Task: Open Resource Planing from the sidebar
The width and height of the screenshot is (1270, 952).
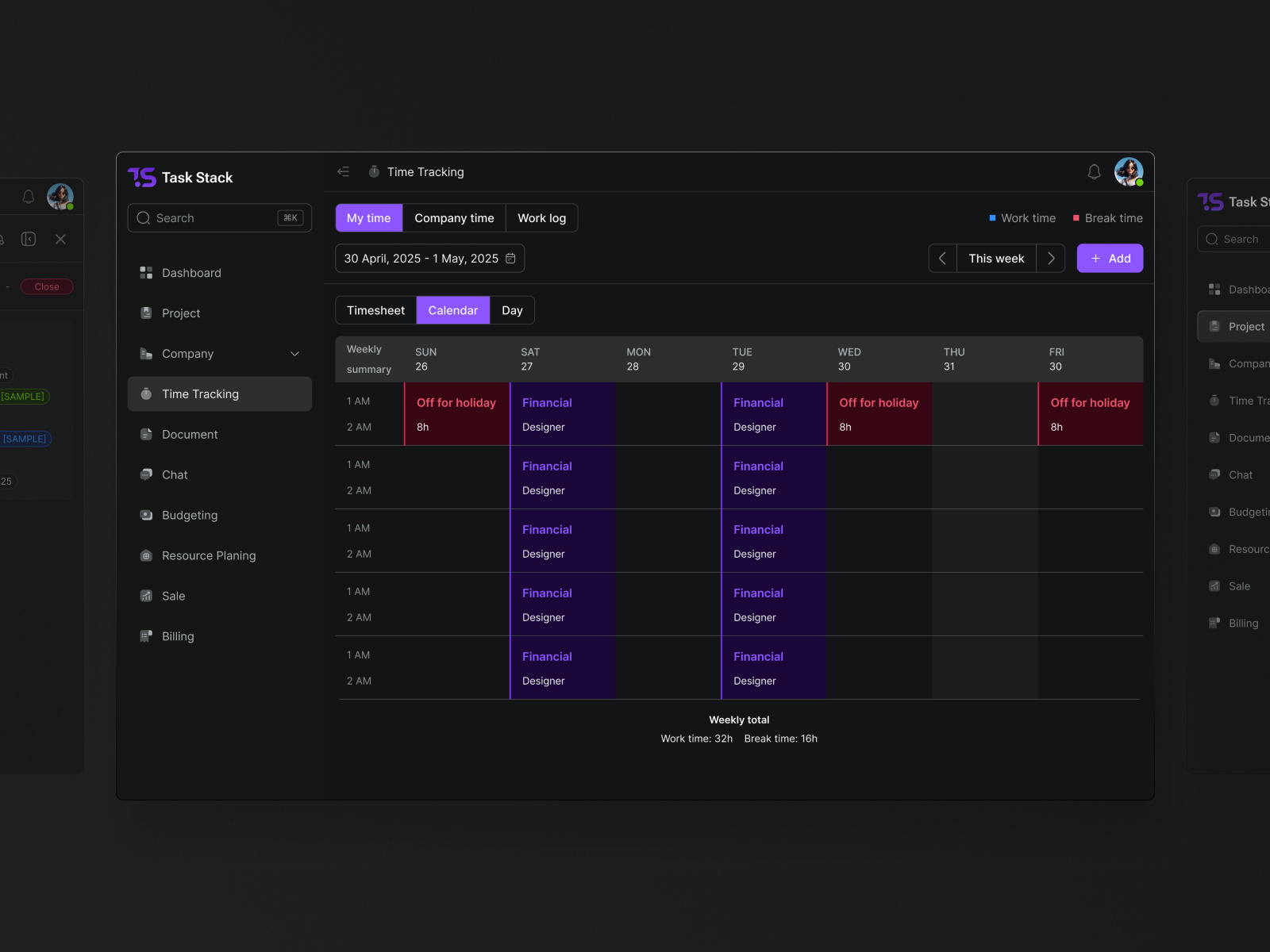Action: 208,555
